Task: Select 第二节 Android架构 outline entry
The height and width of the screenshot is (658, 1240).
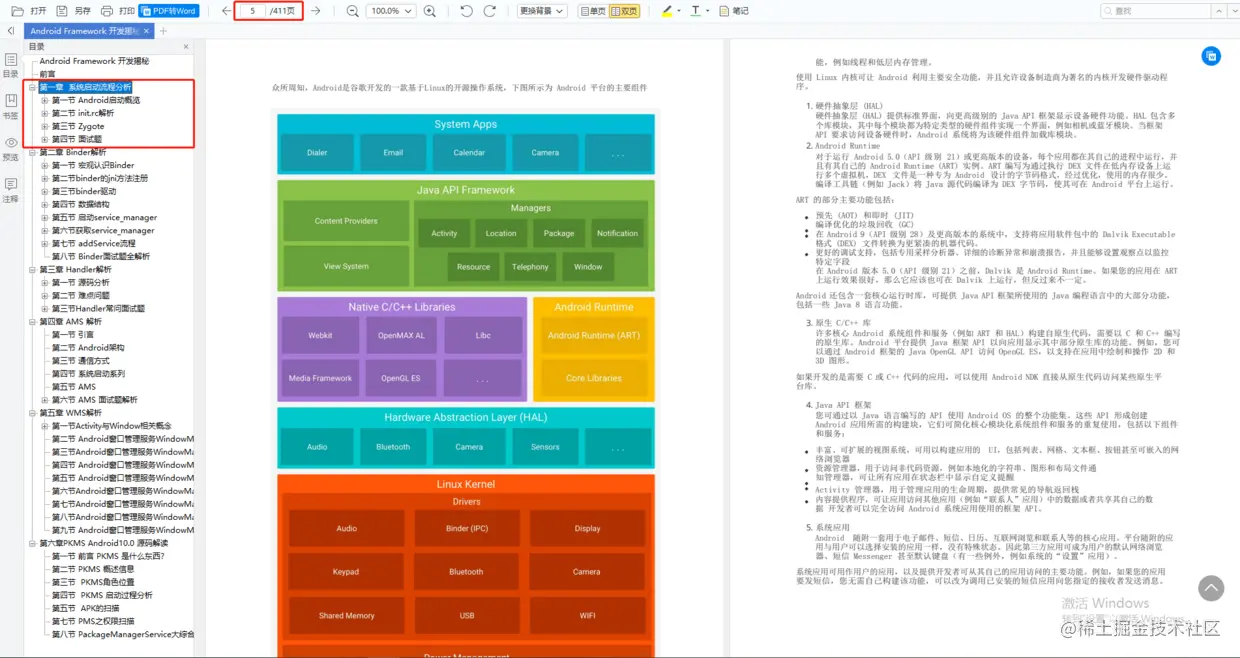Action: pyautogui.click(x=88, y=347)
